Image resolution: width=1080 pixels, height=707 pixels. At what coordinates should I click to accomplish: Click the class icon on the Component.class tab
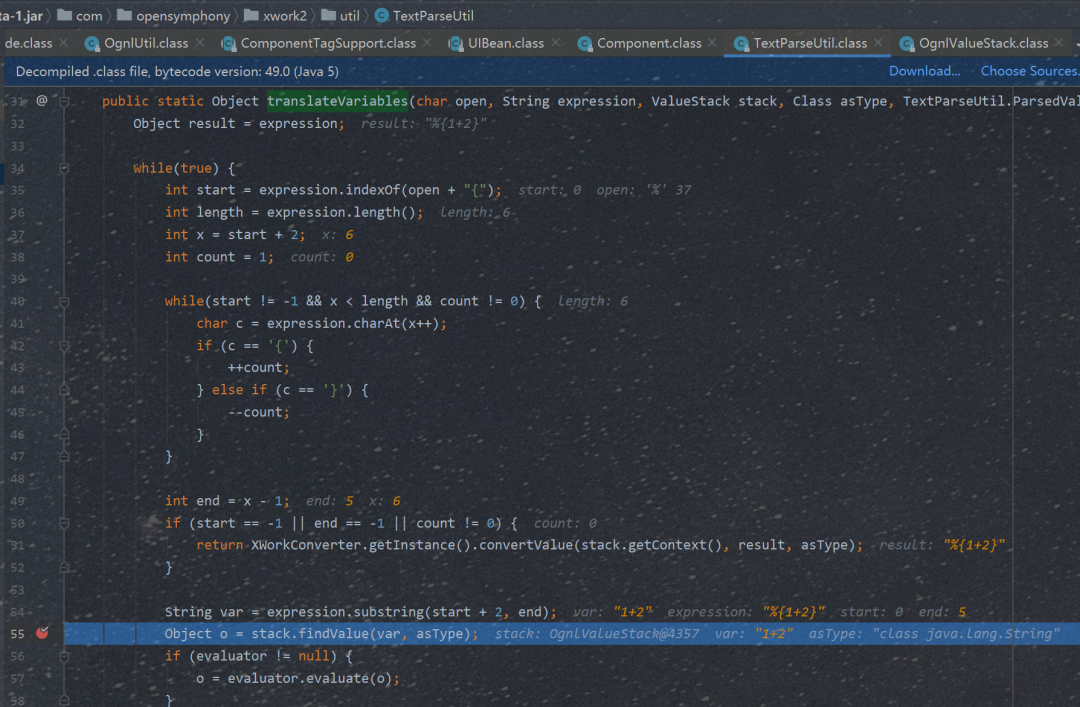click(584, 43)
